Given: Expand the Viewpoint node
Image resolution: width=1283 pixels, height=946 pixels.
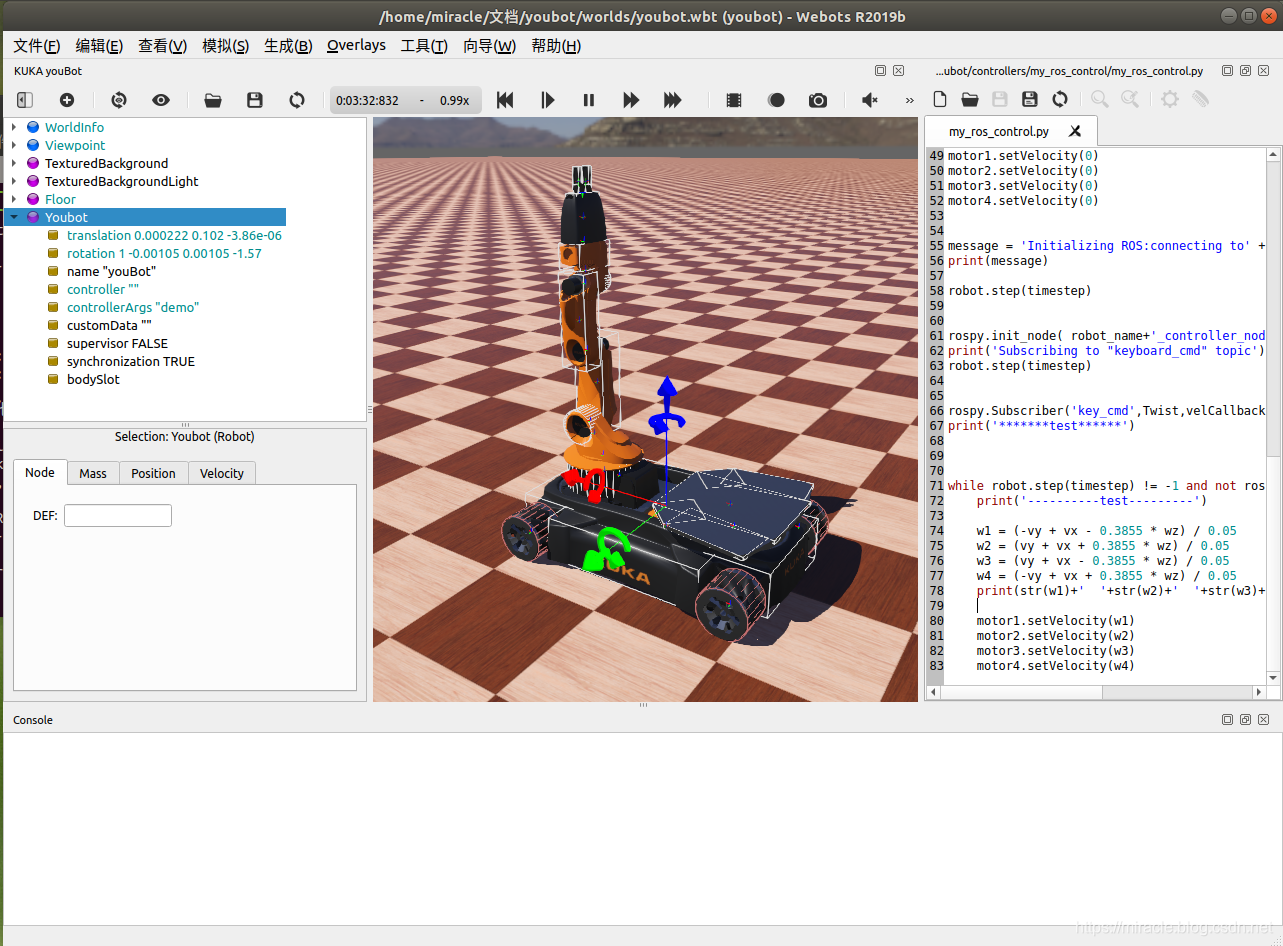Looking at the screenshot, I should click(14, 145).
